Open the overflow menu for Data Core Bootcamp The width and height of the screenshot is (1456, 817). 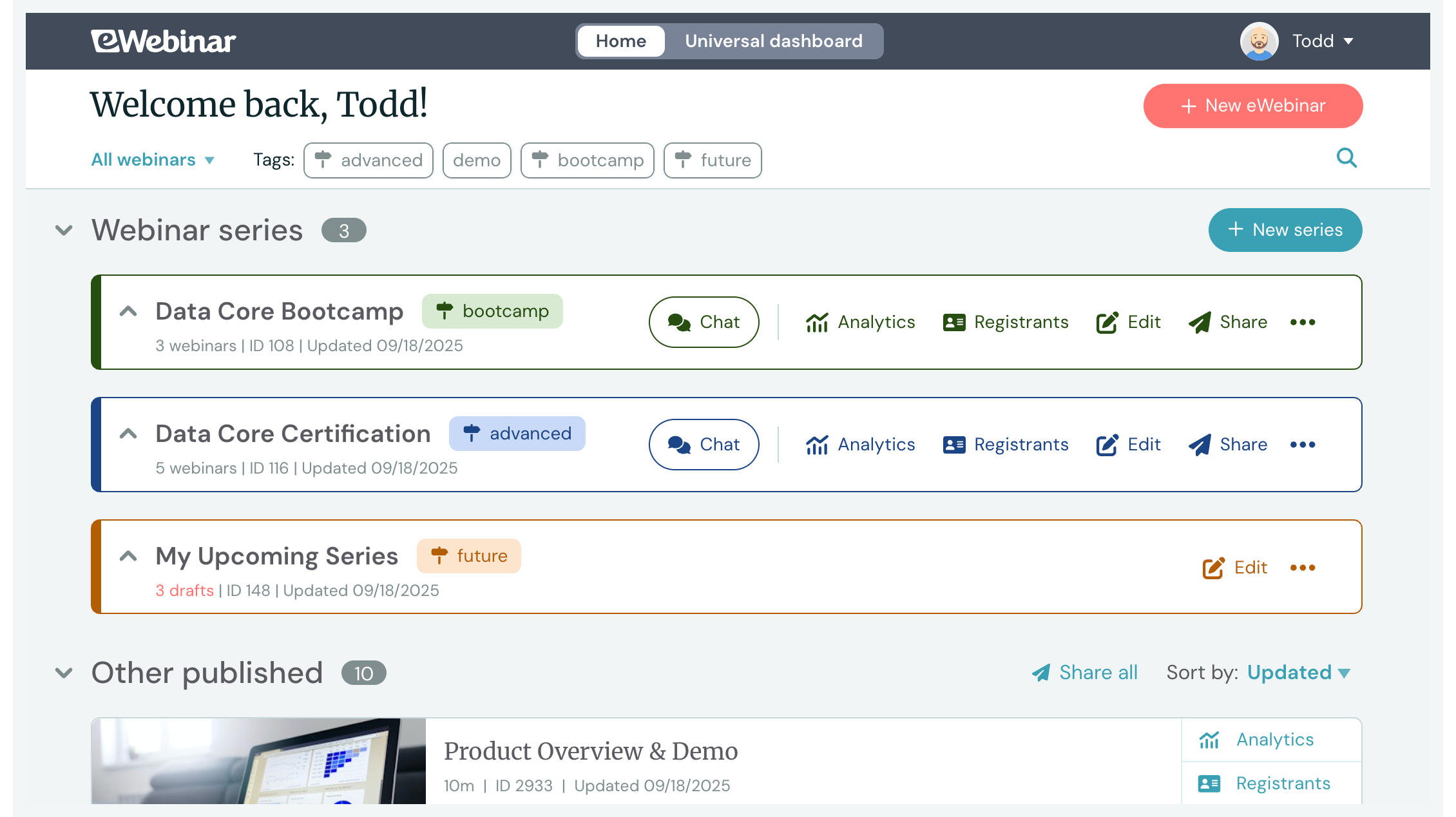(x=1303, y=322)
